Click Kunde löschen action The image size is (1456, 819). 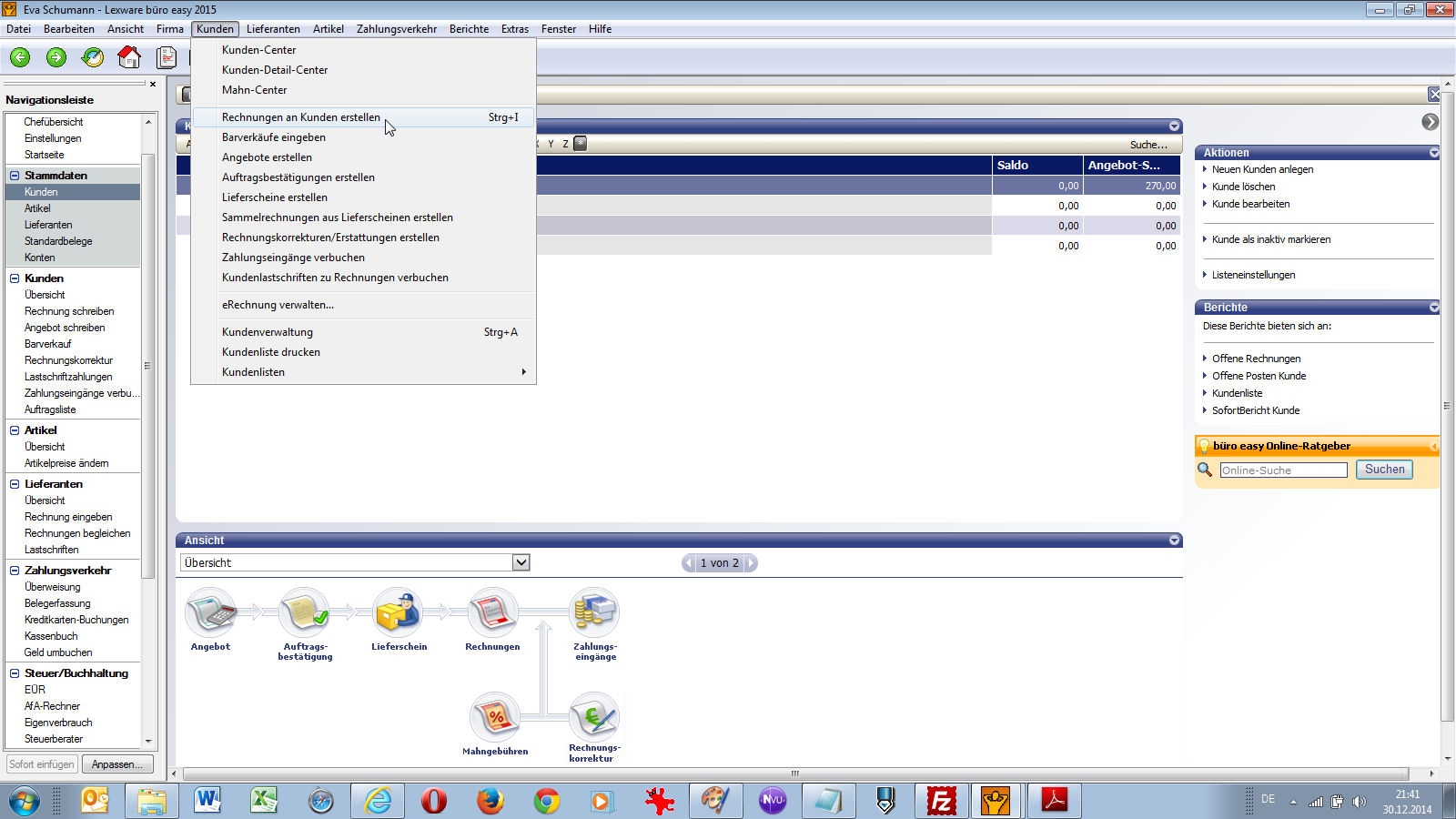tap(1243, 187)
